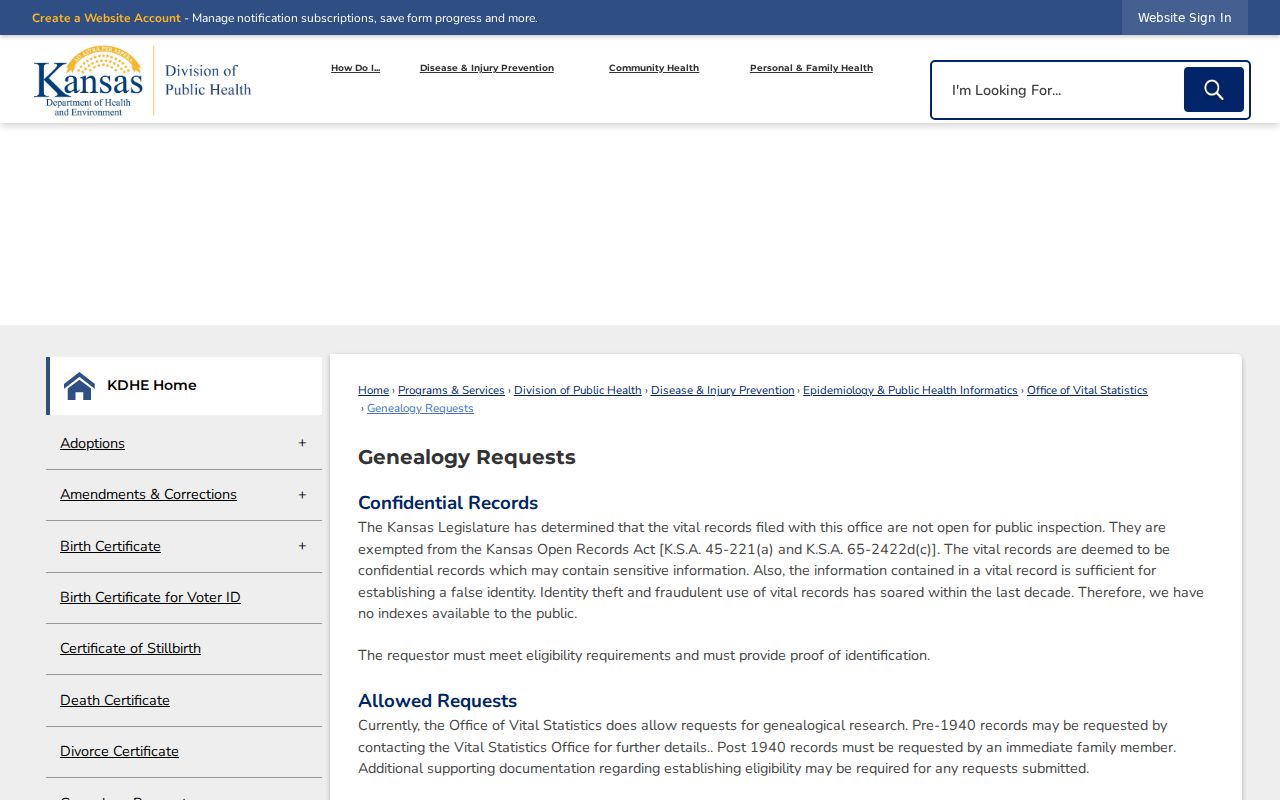Open the How Do I menu
The height and width of the screenshot is (800, 1280).
coord(355,68)
